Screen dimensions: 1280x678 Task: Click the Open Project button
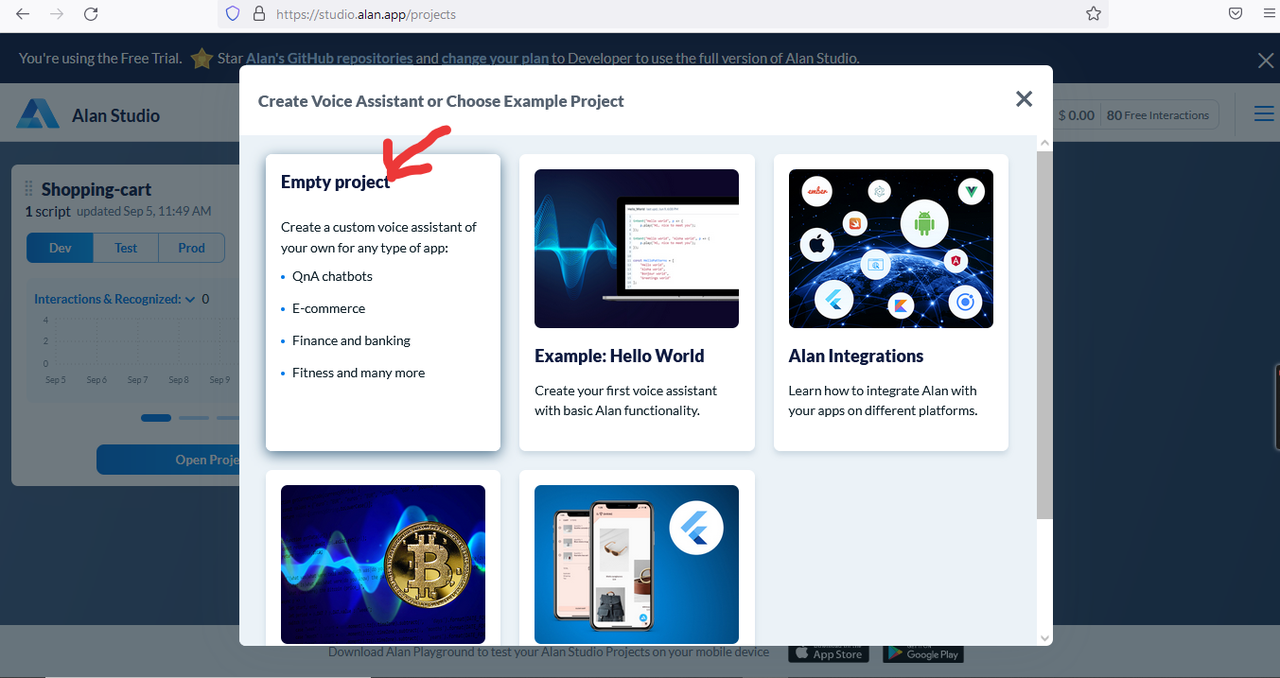pyautogui.click(x=168, y=460)
